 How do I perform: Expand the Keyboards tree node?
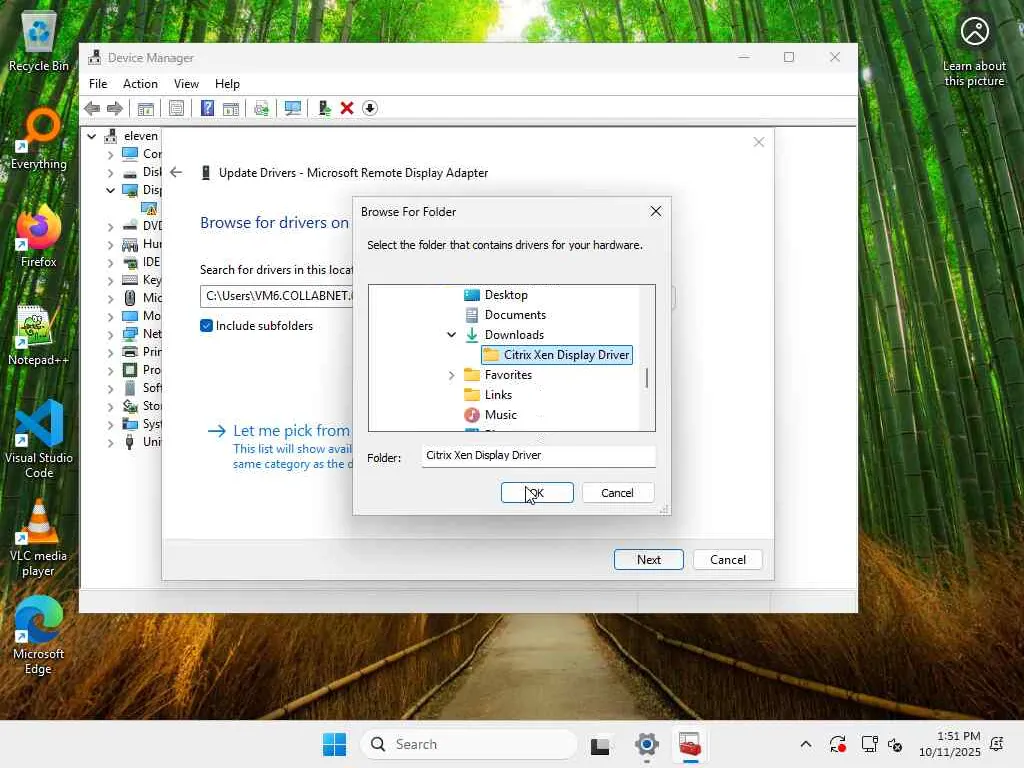pyautogui.click(x=110, y=280)
